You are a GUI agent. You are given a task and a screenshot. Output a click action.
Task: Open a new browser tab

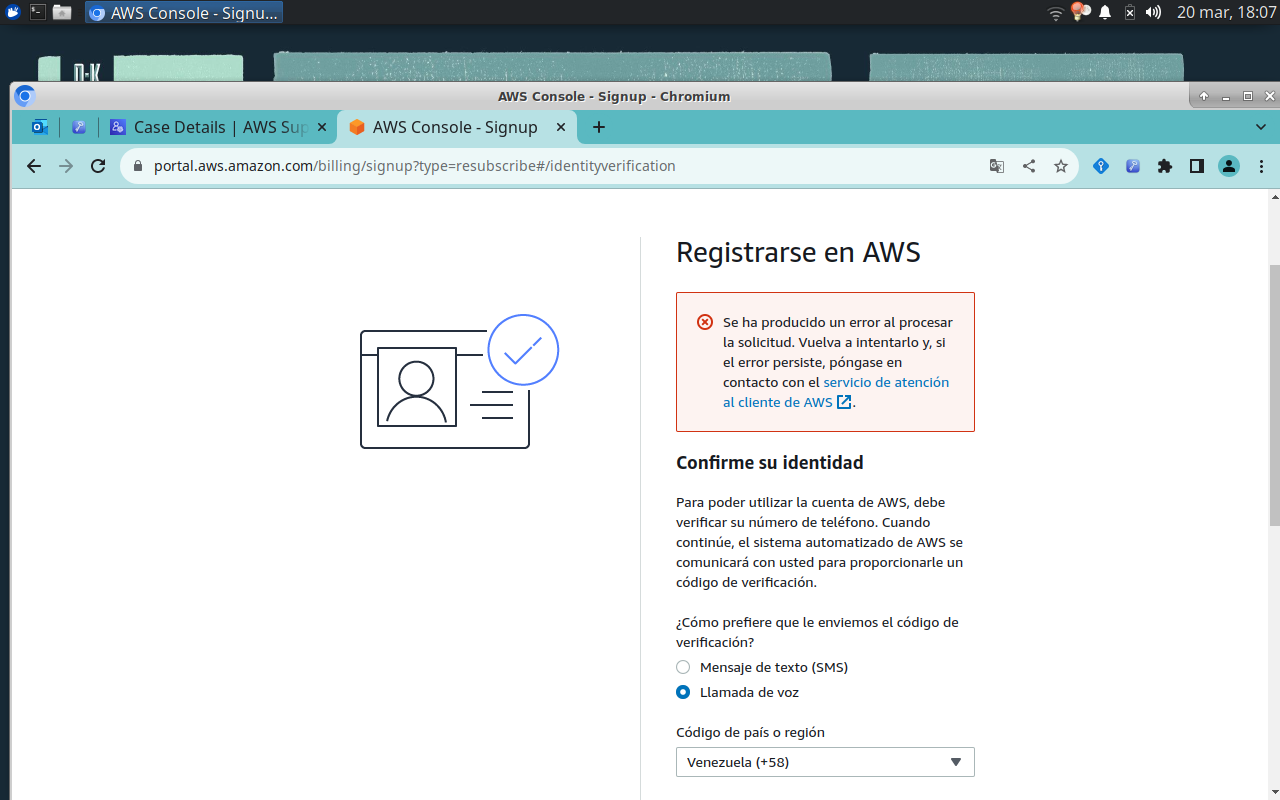(599, 127)
